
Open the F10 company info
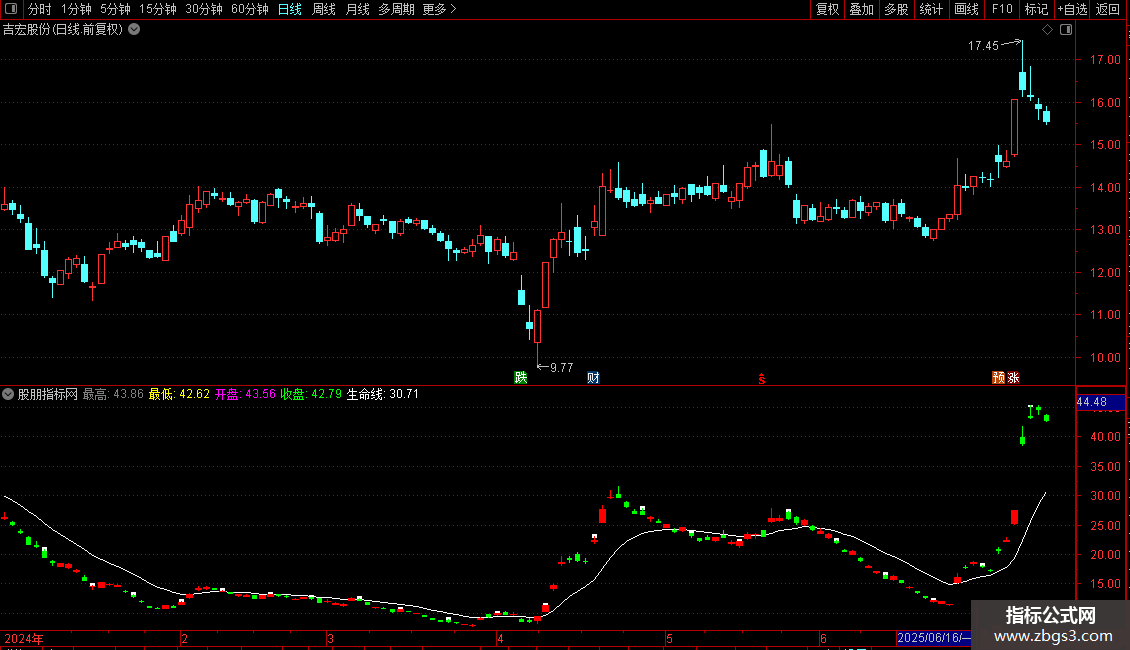(1002, 9)
